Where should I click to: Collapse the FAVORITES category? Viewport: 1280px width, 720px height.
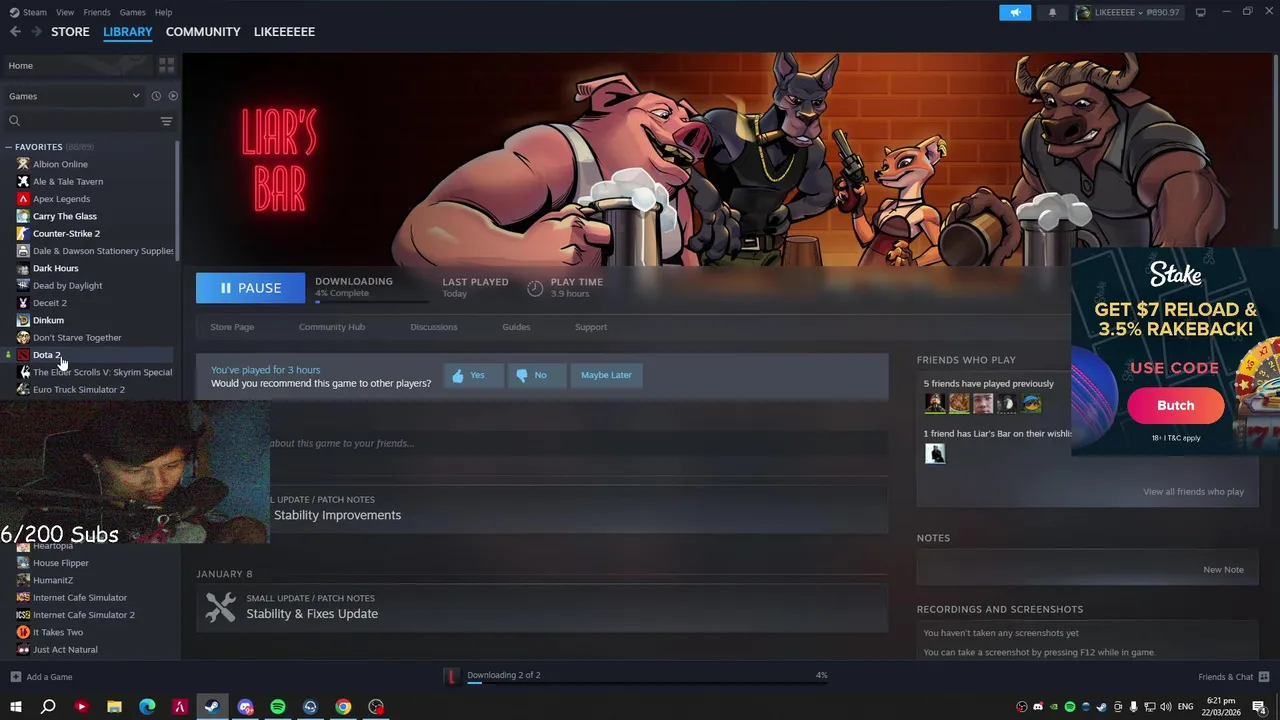click(8, 147)
